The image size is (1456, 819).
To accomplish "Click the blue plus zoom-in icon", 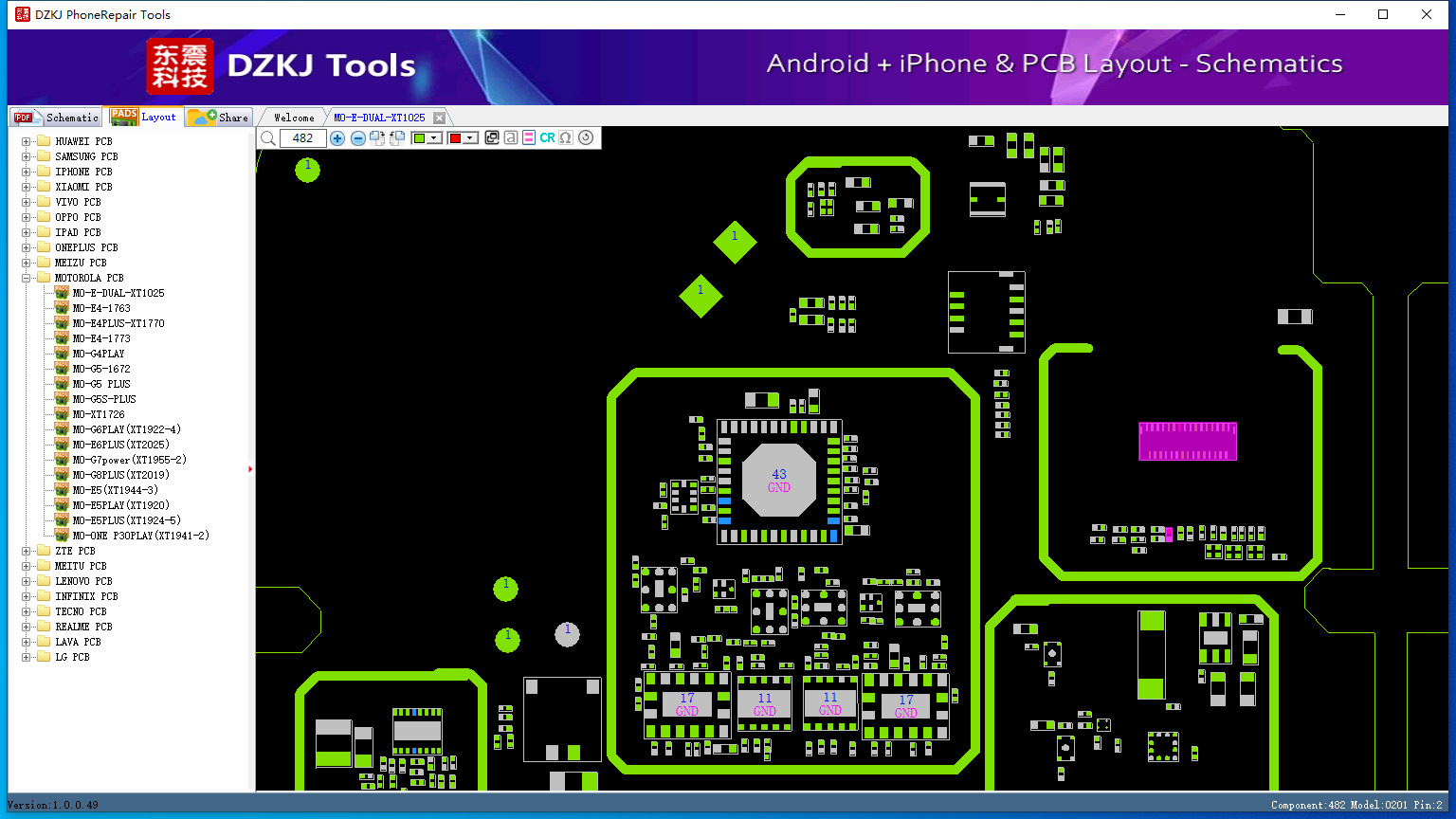I will tap(337, 138).
